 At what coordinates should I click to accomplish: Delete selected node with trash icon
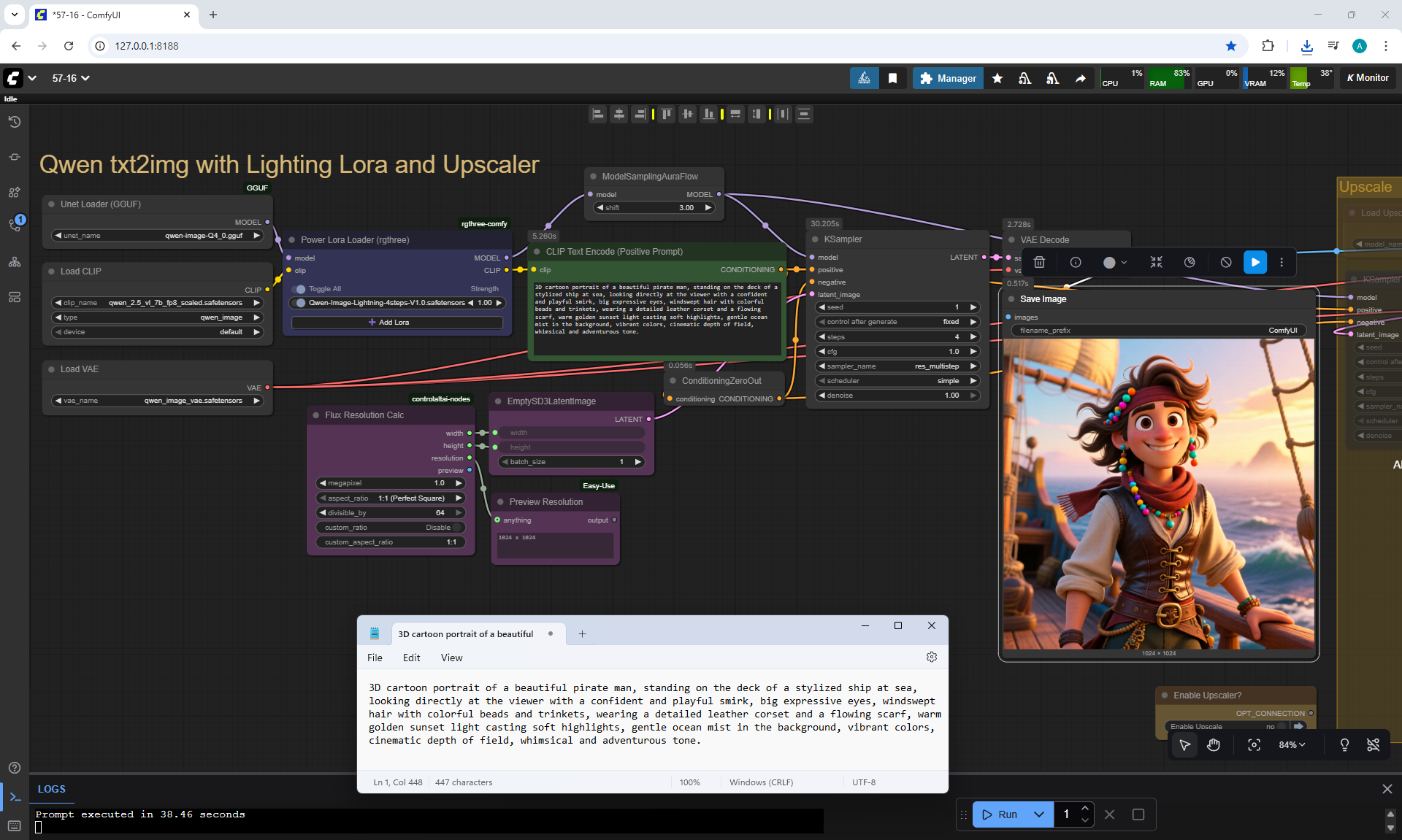(1039, 262)
